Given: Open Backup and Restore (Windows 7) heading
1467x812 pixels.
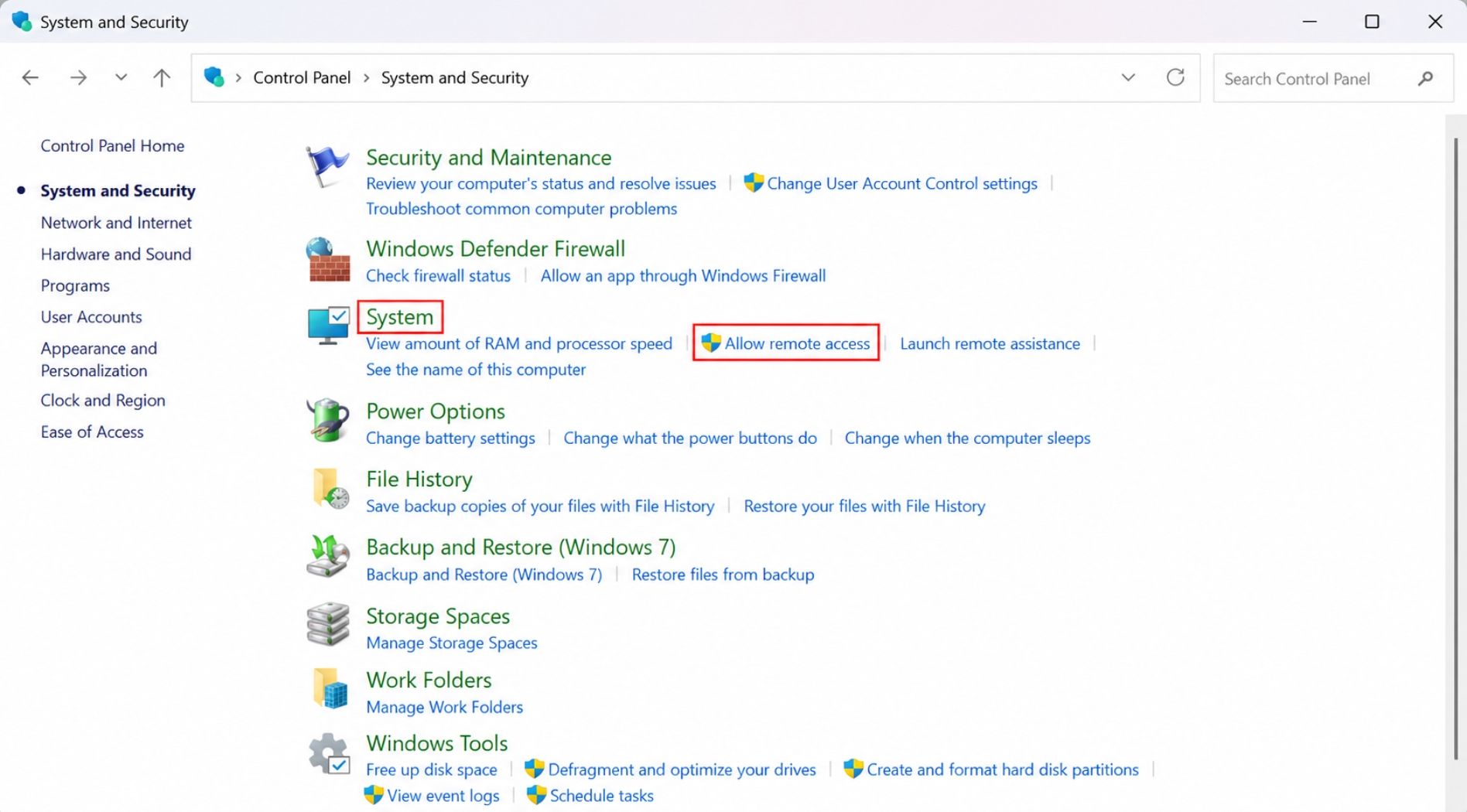Looking at the screenshot, I should pyautogui.click(x=521, y=547).
